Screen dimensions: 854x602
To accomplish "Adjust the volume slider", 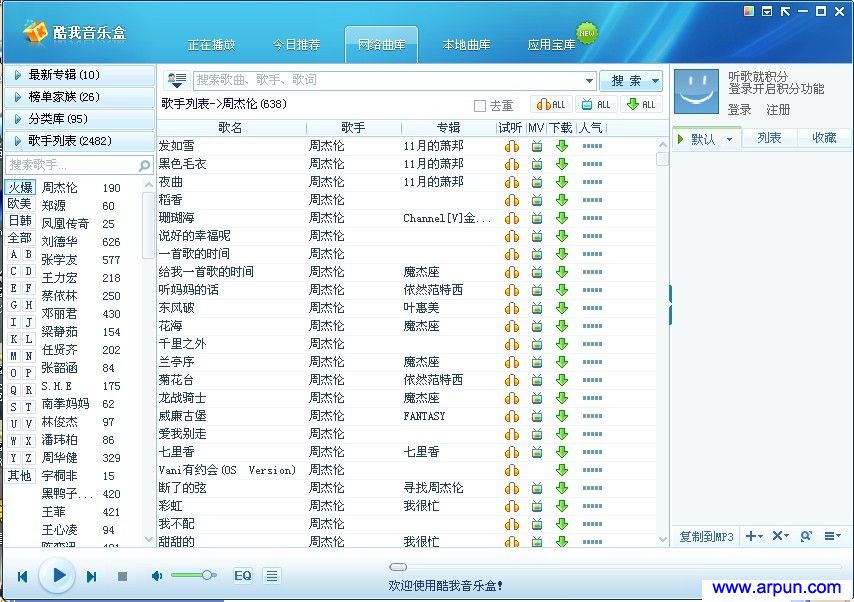I will [195, 574].
